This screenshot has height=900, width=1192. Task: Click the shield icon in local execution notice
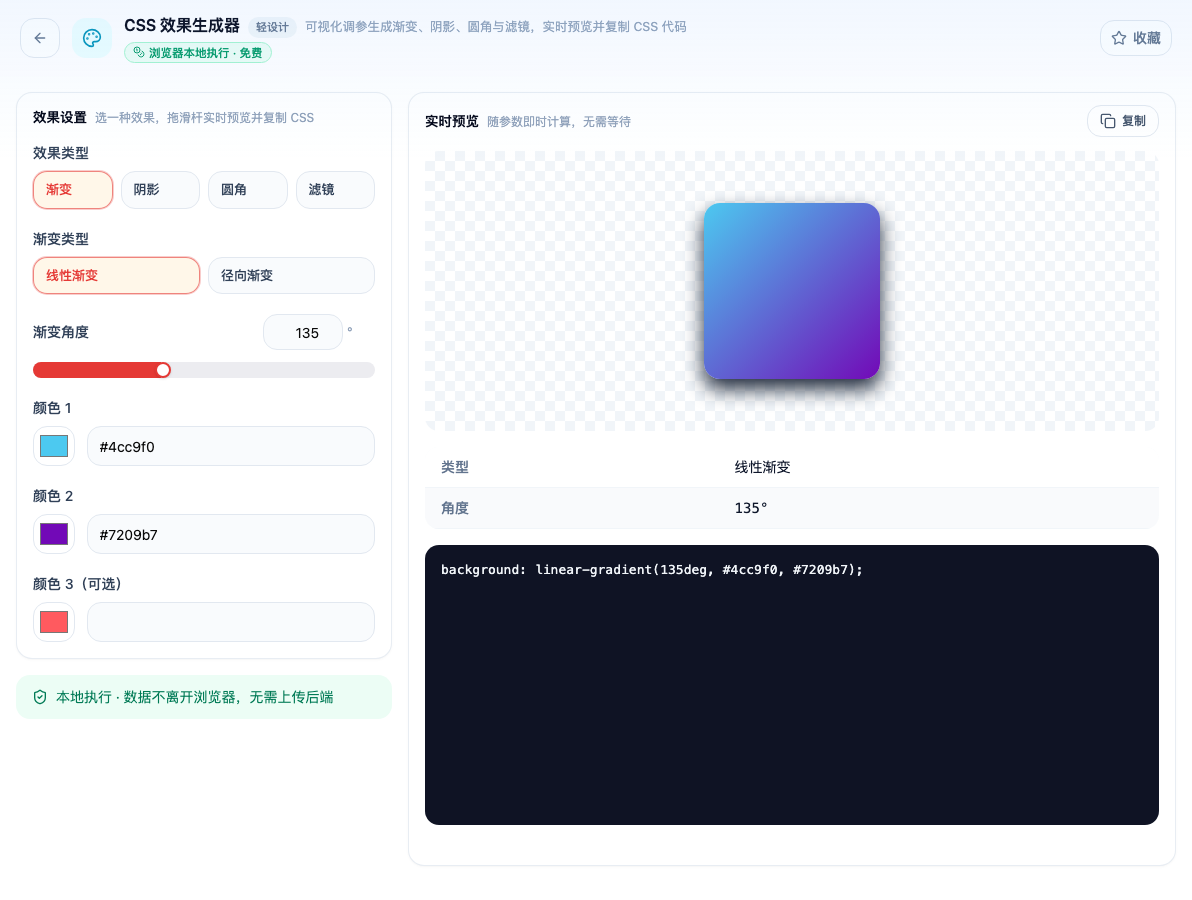[40, 697]
